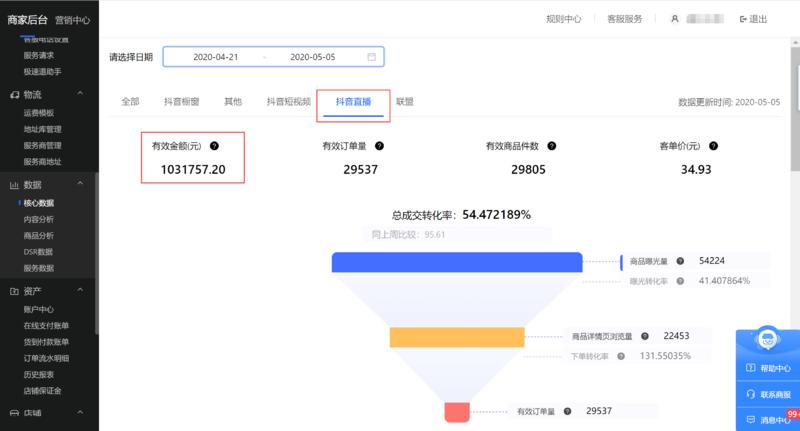Open 极速退助手 in sidebar

tap(42, 71)
